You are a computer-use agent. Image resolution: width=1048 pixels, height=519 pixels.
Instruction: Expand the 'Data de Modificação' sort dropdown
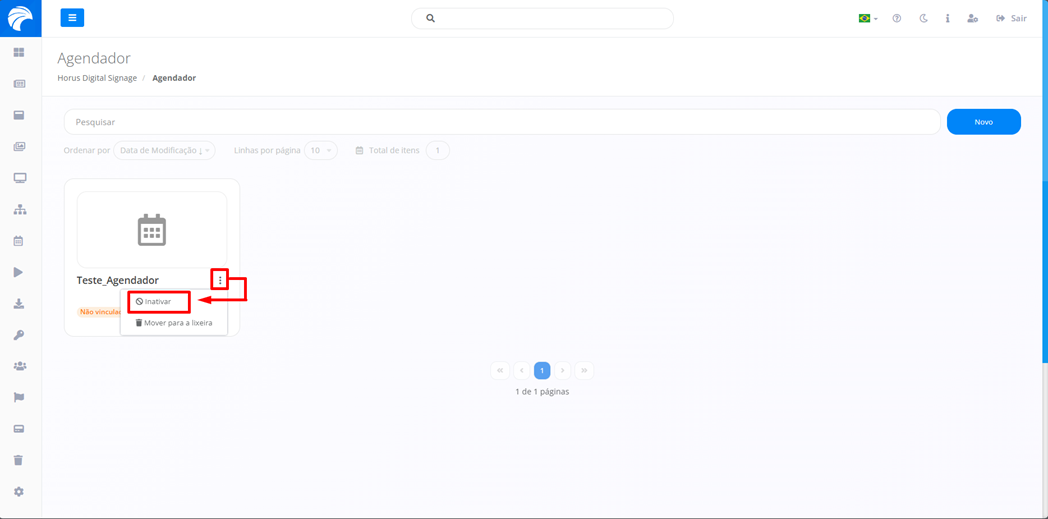164,151
